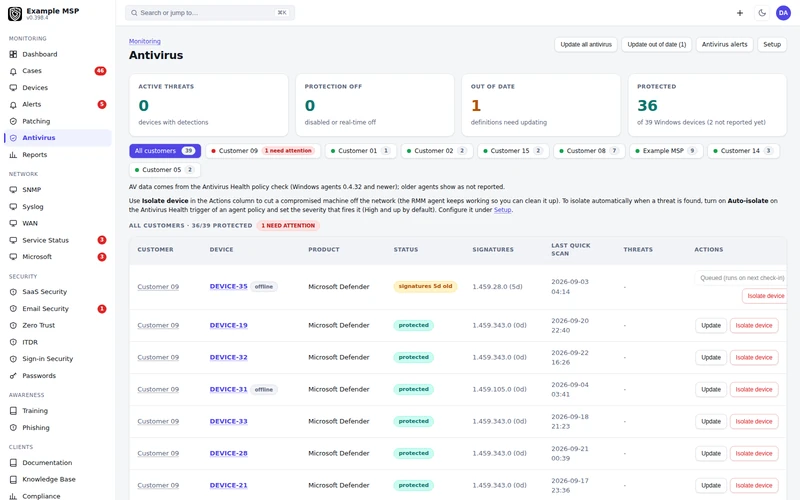This screenshot has width=800, height=500.
Task: Click Update for DEVICE-31
Action: 711,389
